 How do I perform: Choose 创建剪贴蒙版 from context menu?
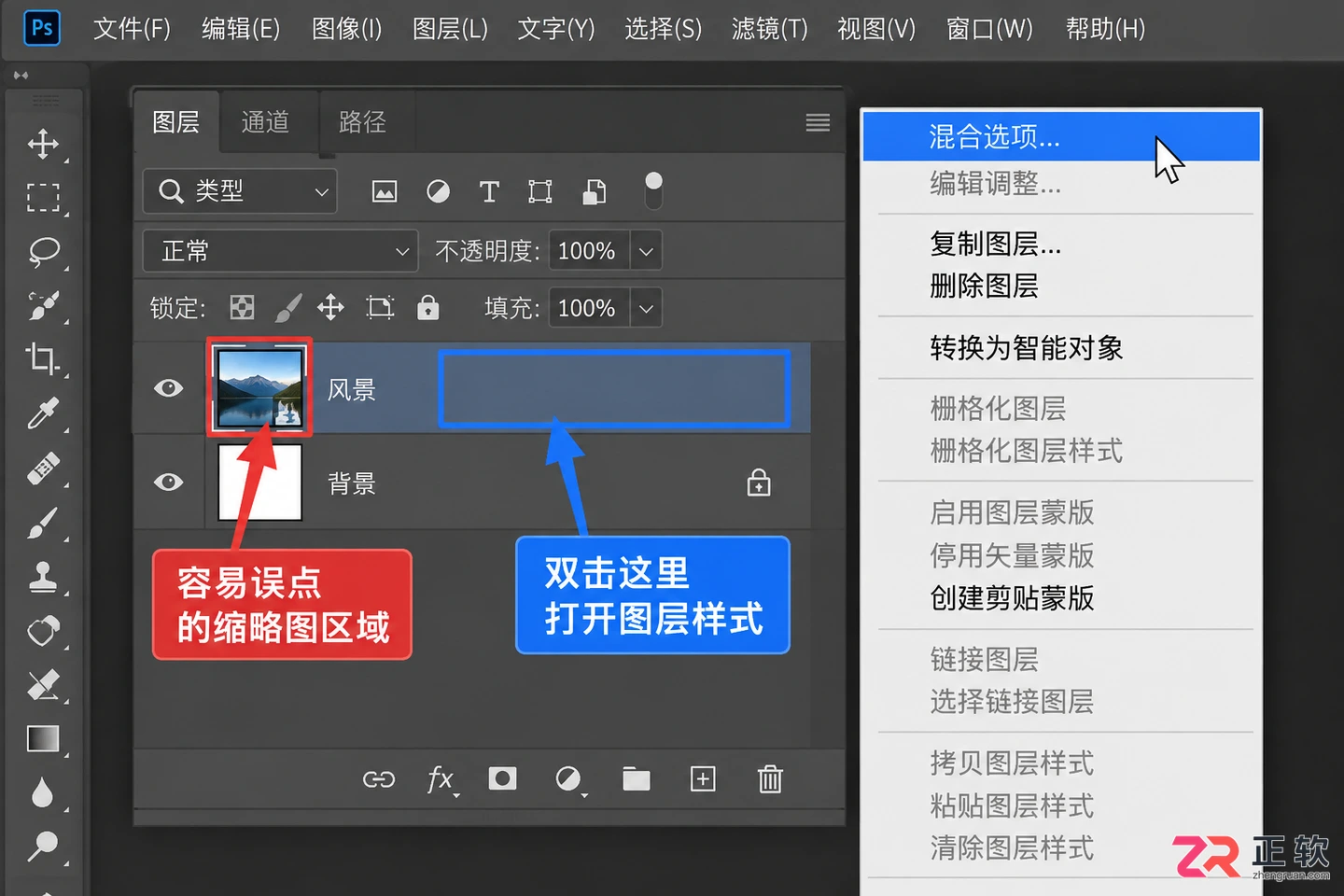point(1012,597)
